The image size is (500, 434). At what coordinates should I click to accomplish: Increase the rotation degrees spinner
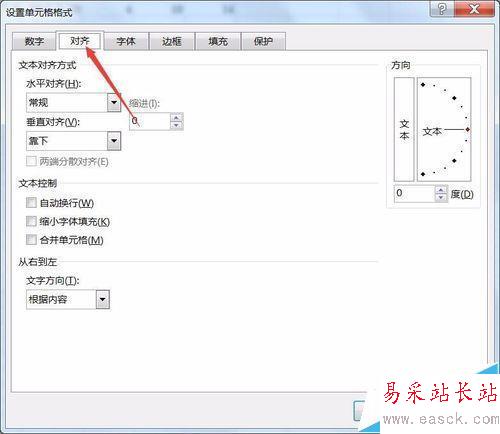coord(441,190)
